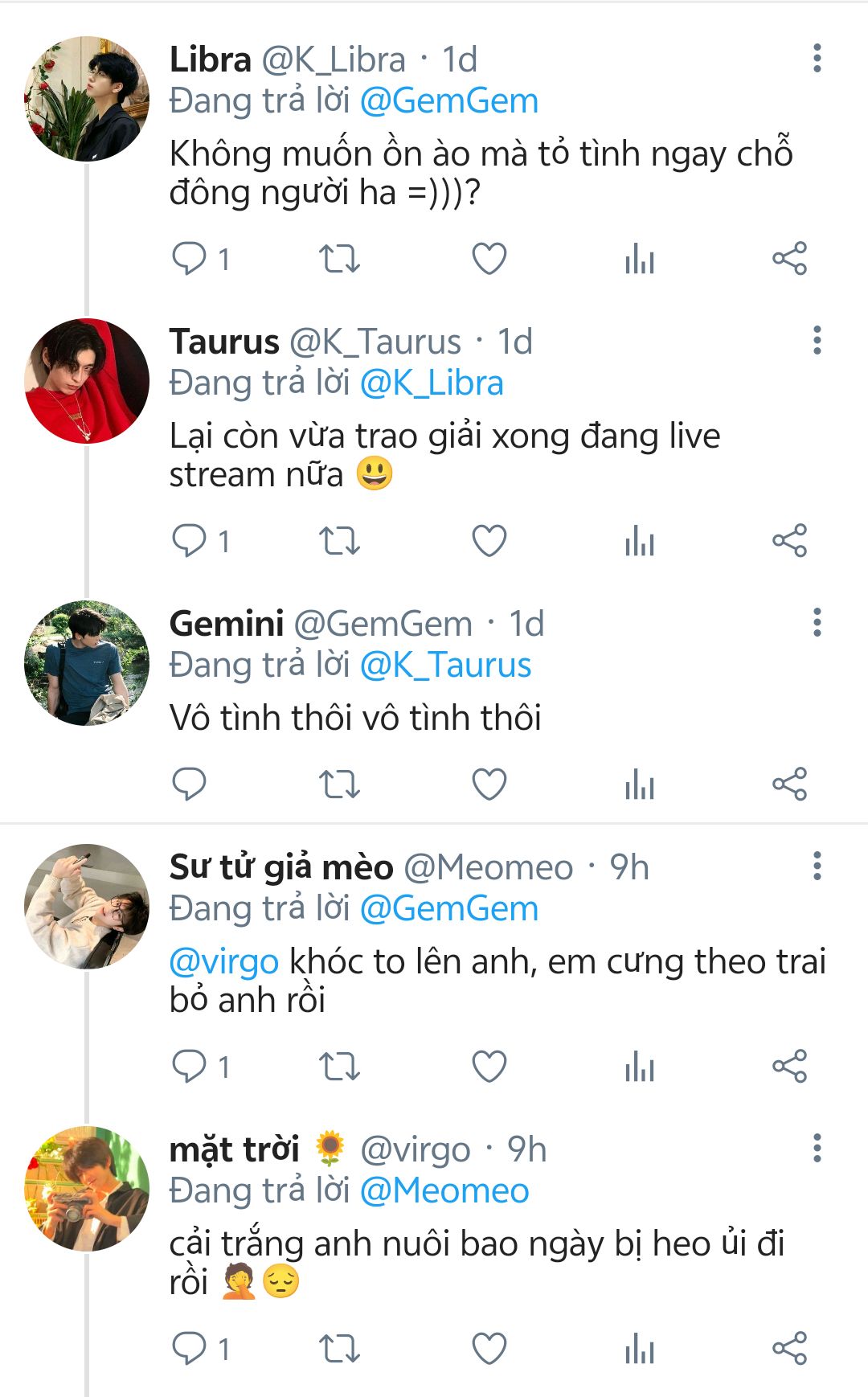The height and width of the screenshot is (1397, 868).
Task: Click the @virgo mention in Meomeo's tweet
Action: (224, 961)
